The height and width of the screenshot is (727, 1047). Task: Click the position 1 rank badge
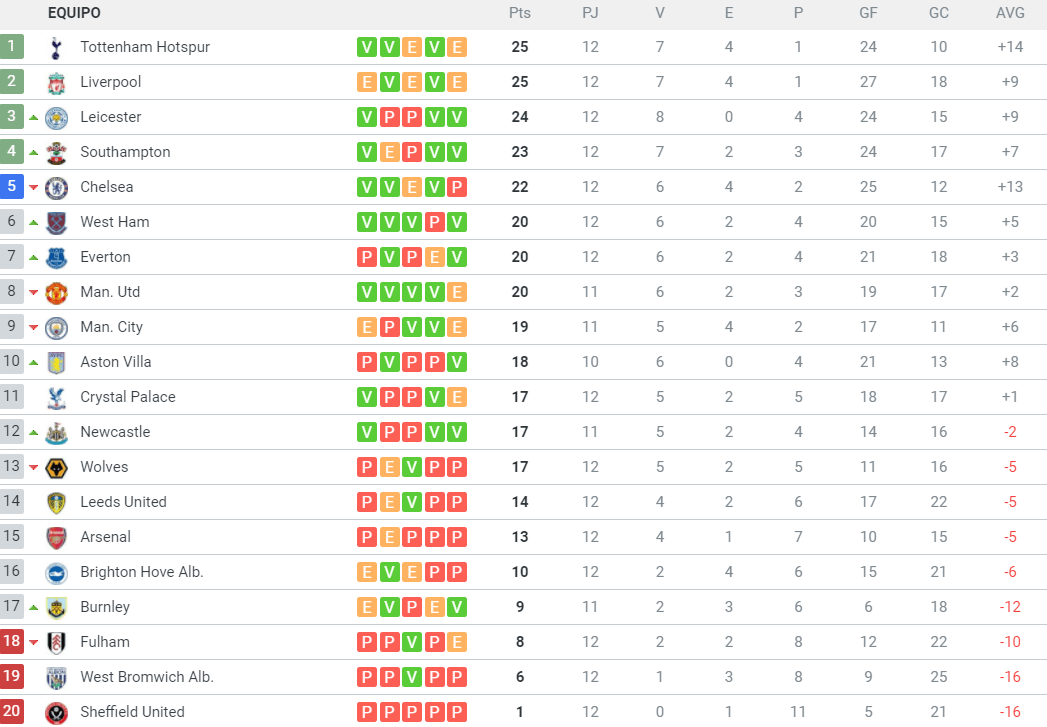click(12, 47)
